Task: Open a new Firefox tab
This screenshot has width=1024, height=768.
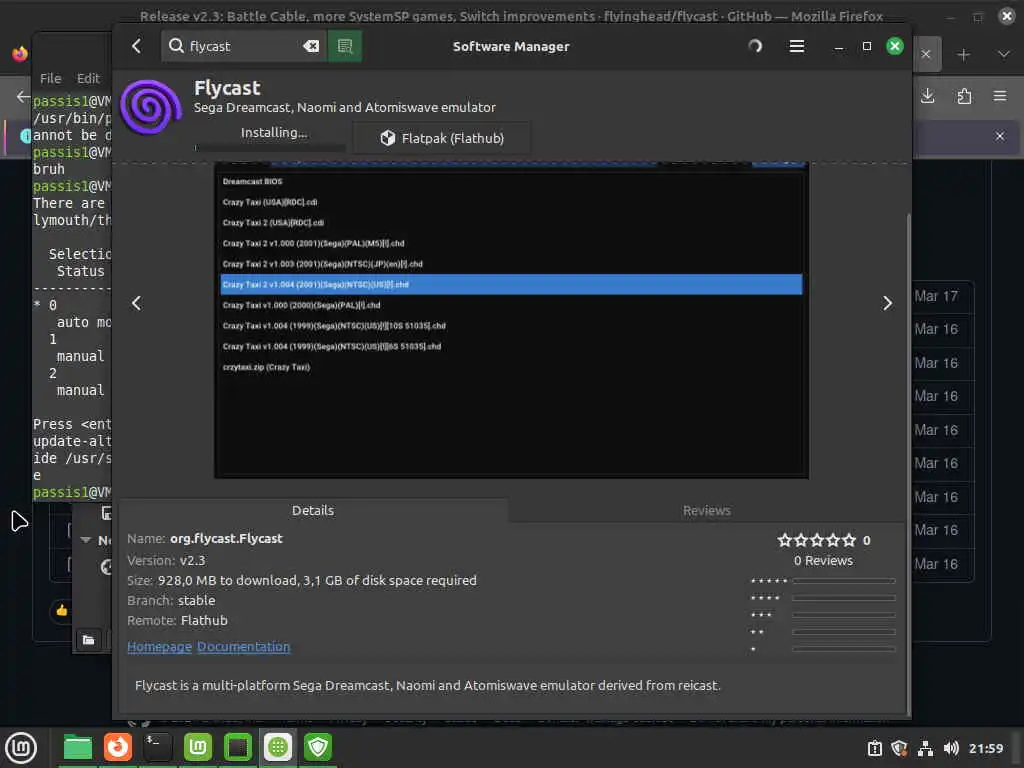Action: pyautogui.click(x=963, y=55)
